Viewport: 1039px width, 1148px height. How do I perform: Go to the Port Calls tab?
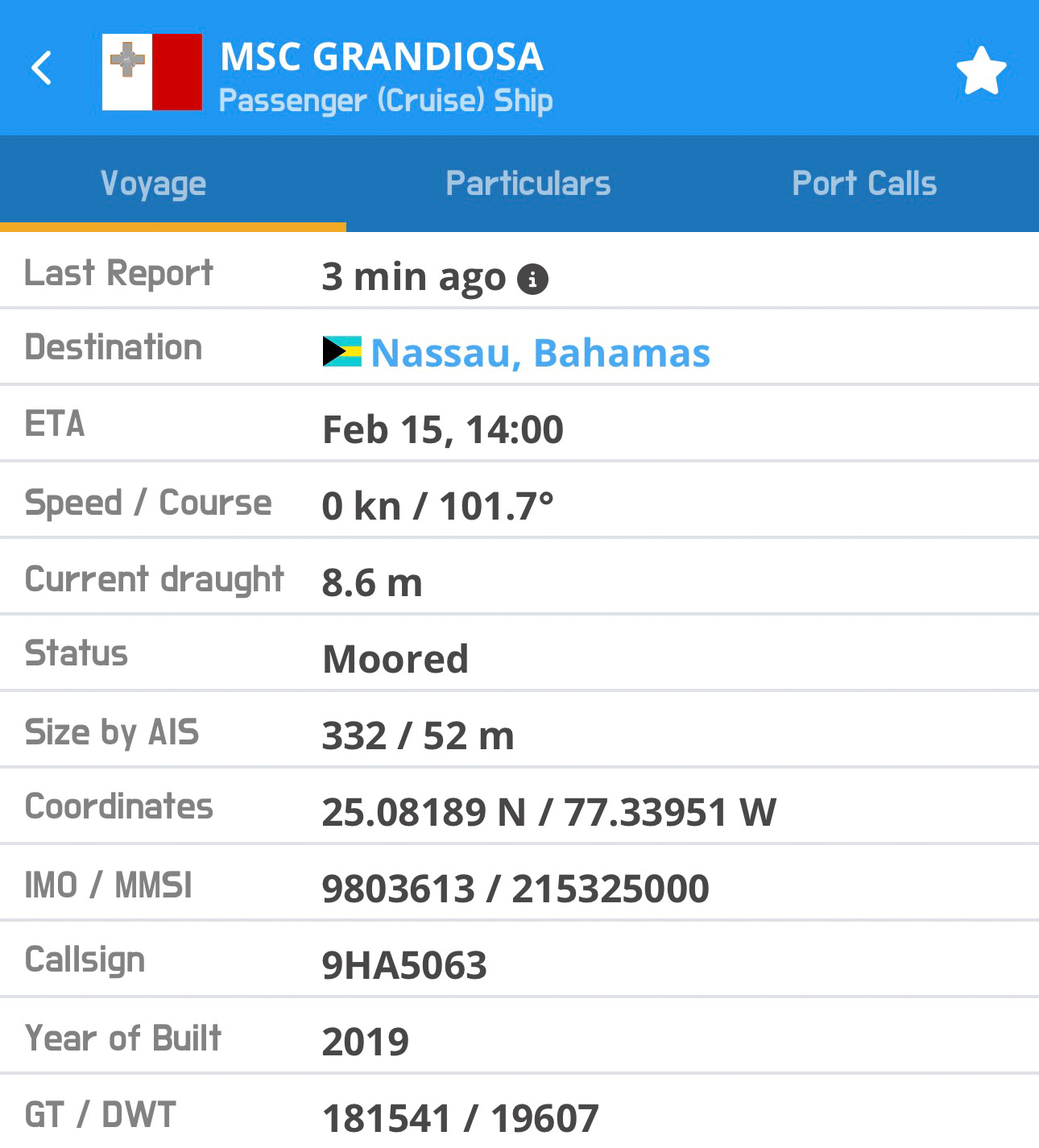click(864, 184)
